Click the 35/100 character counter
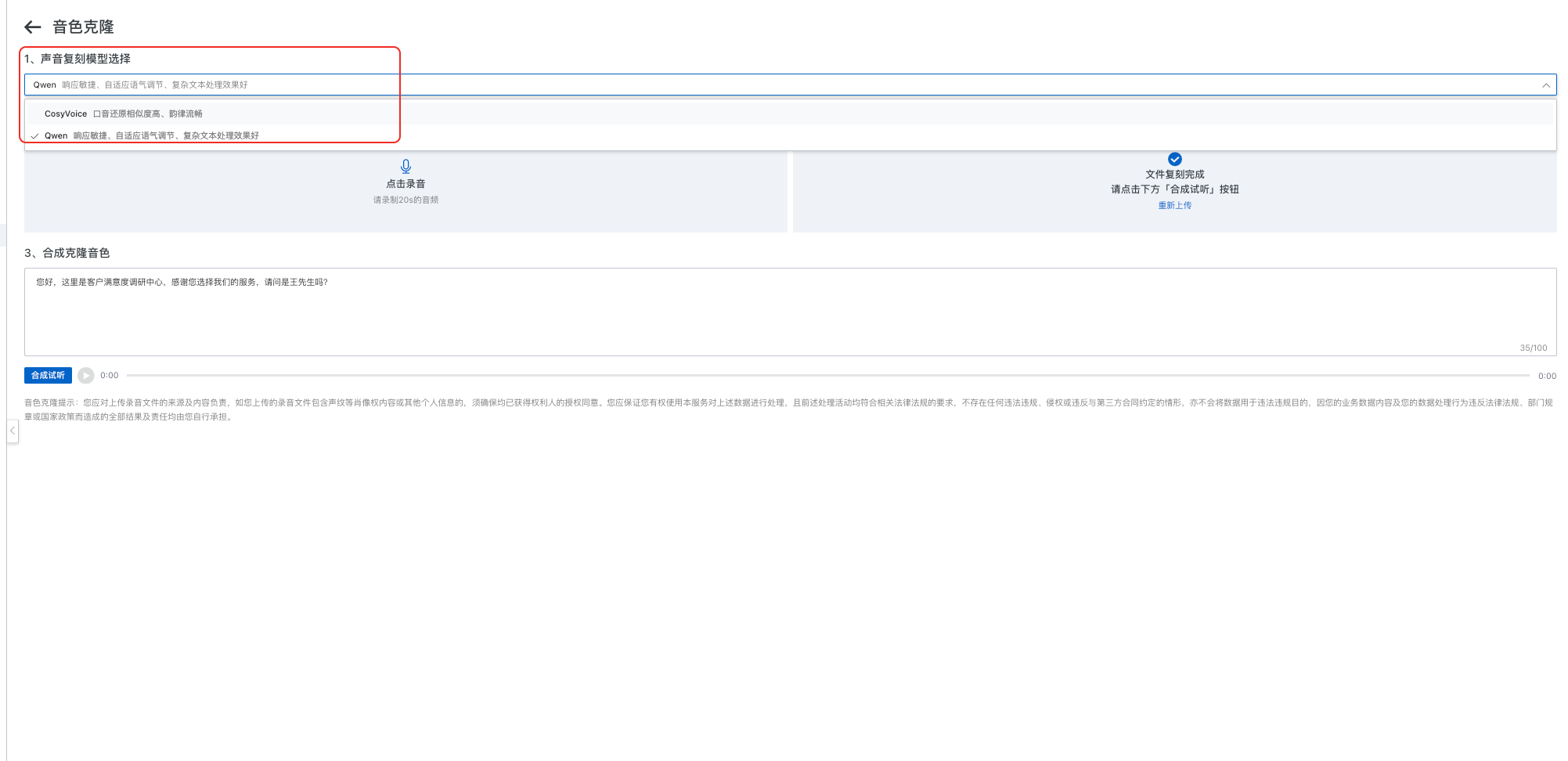The height and width of the screenshot is (761, 1568). [x=1534, y=348]
